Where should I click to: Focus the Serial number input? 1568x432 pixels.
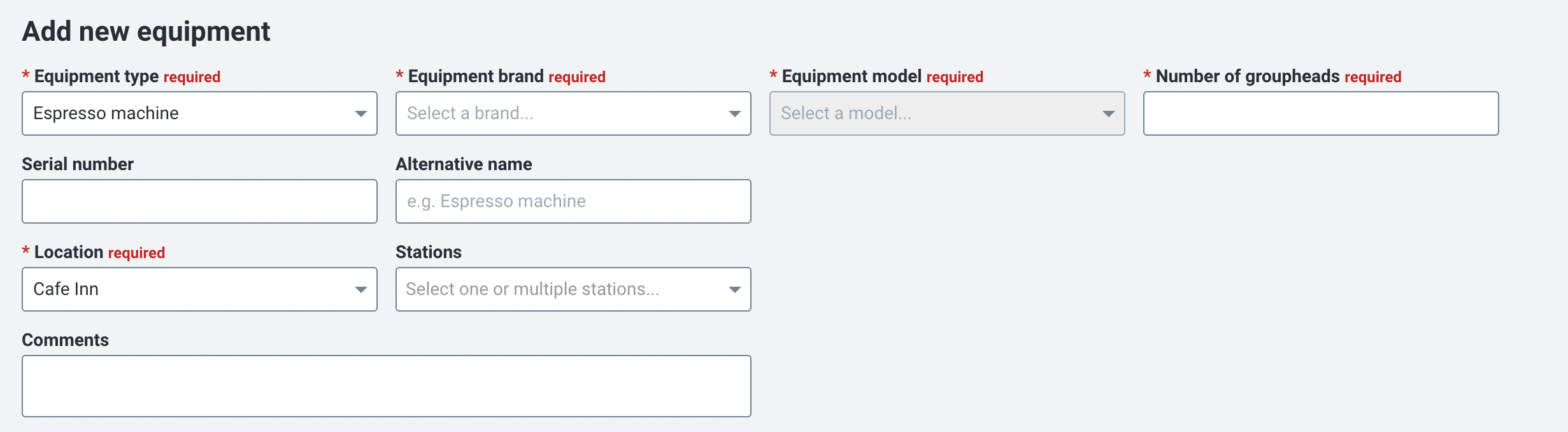199,201
